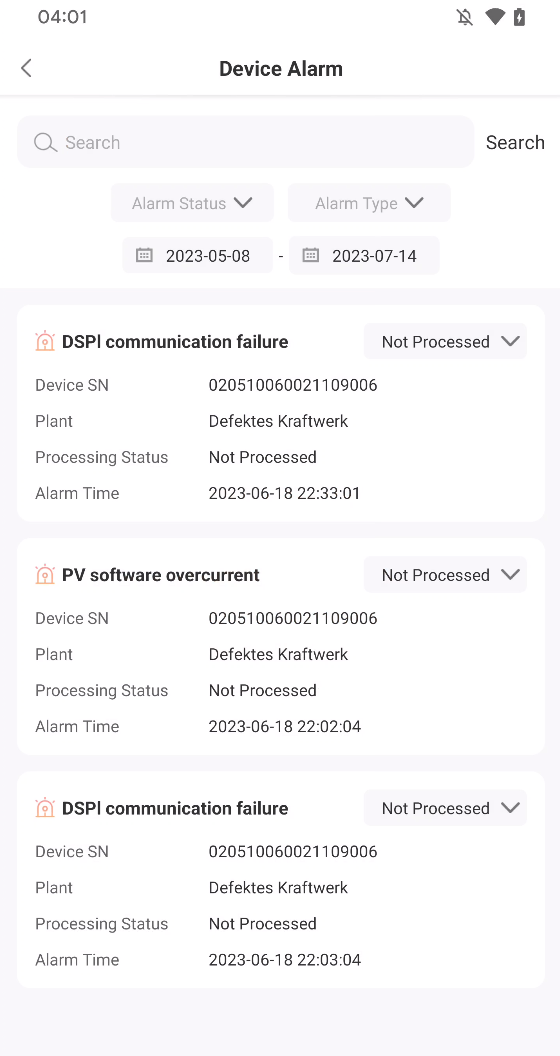Image resolution: width=560 pixels, height=1056 pixels.
Task: Tap the last DSPI failure alarm icon
Action: [44, 807]
